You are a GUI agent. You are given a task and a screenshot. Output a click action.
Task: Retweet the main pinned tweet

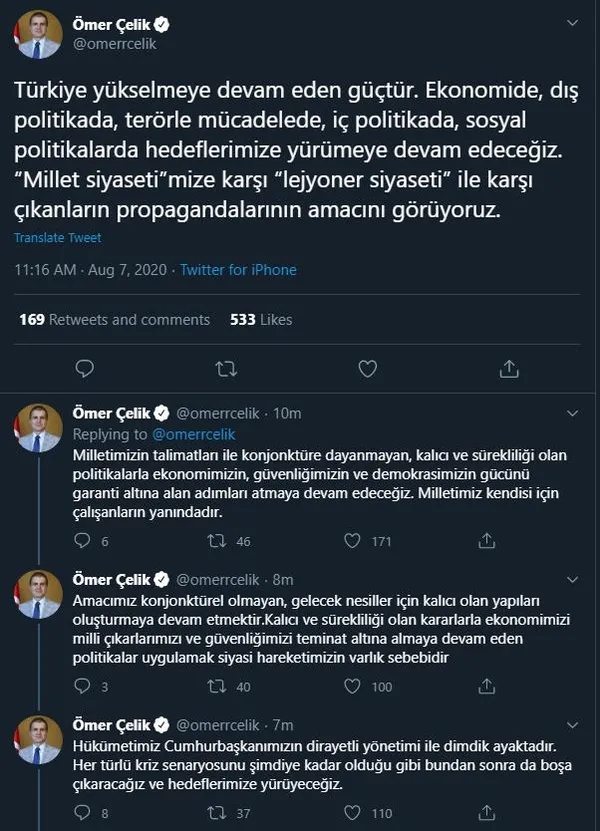[225, 369]
